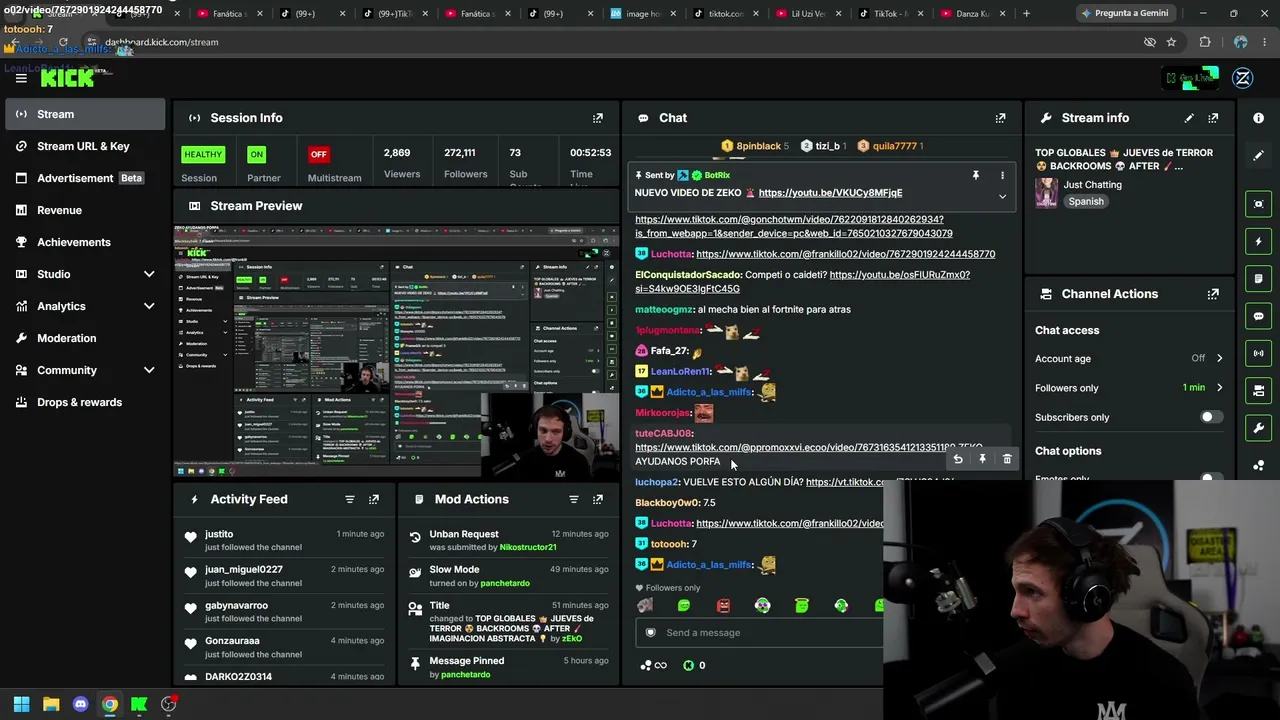This screenshot has width=1280, height=720.
Task: Open the profile avatar menu
Action: point(1243,78)
